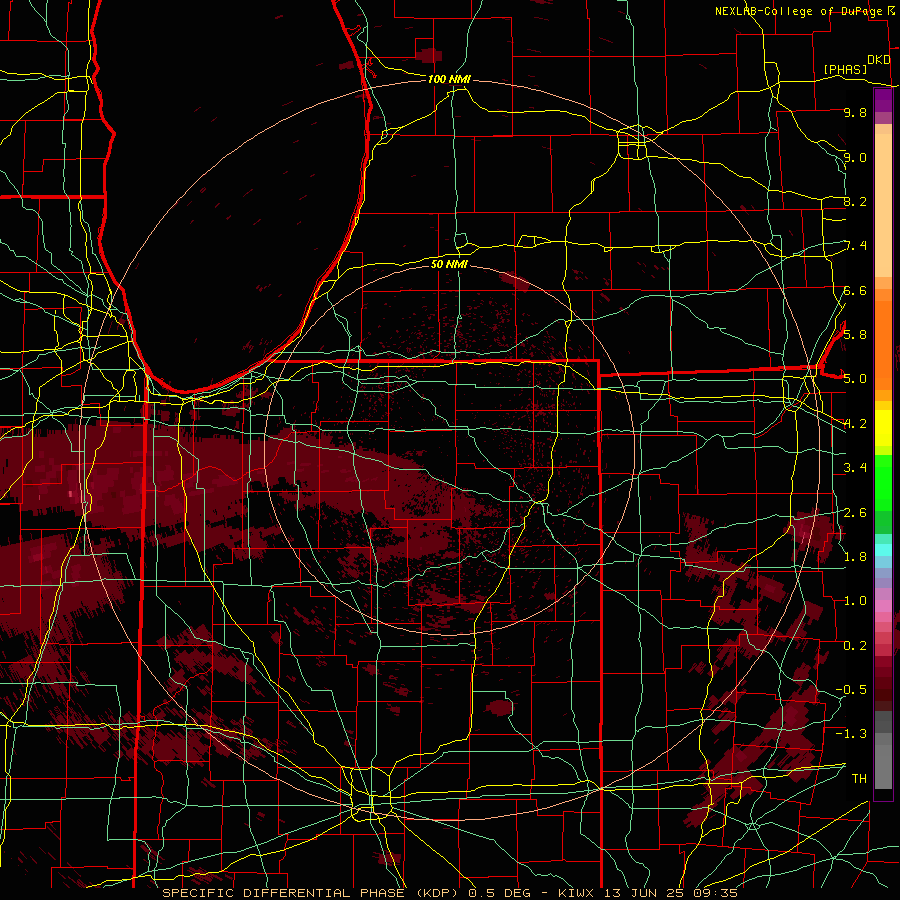
Task: Select the 5.0 value on color scale
Action: [855, 379]
